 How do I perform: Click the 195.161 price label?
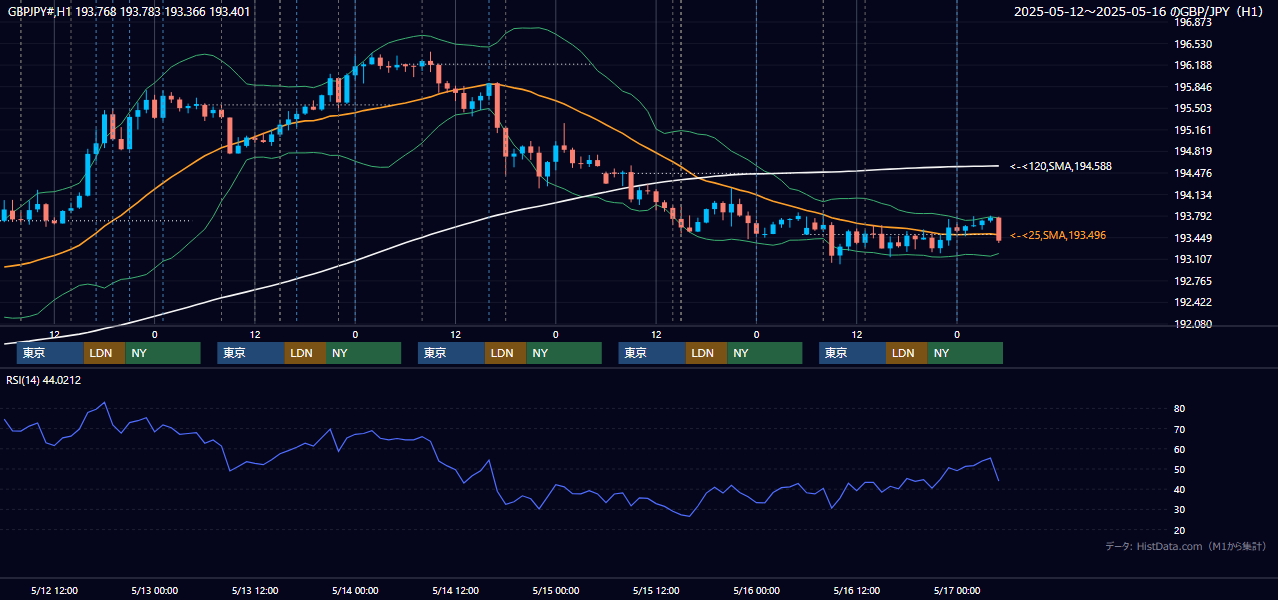coord(1193,130)
